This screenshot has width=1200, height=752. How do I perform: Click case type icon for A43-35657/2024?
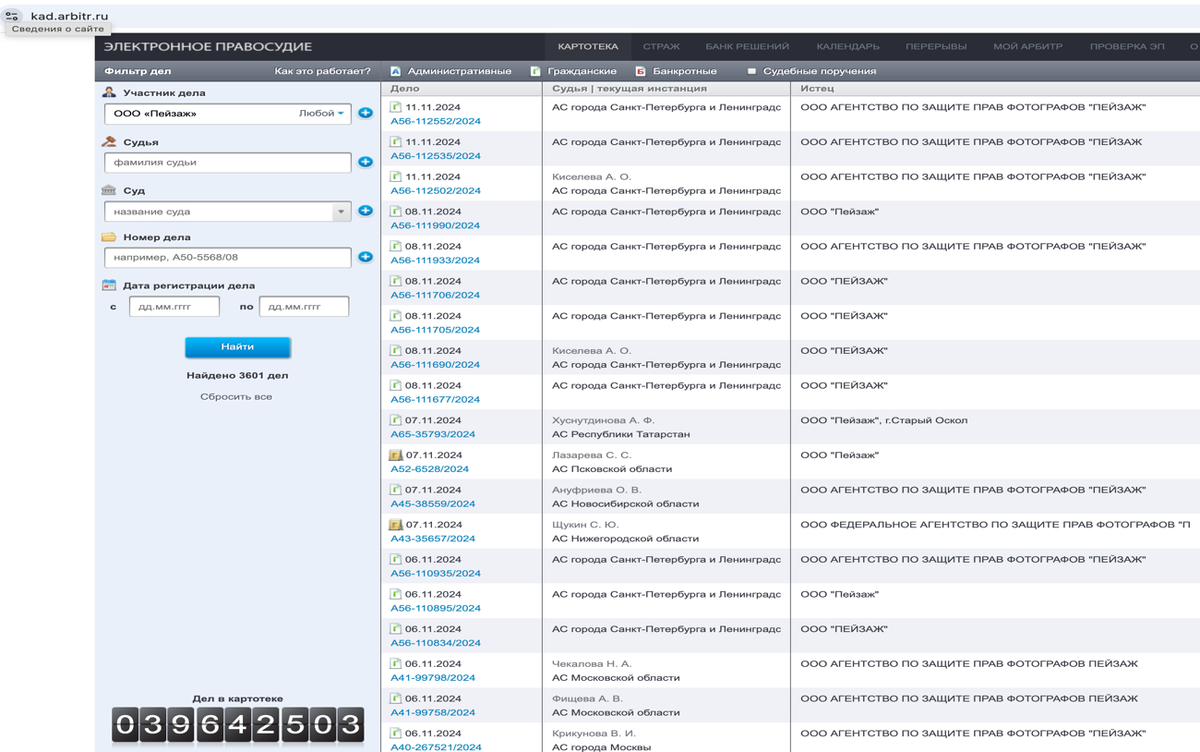click(396, 524)
